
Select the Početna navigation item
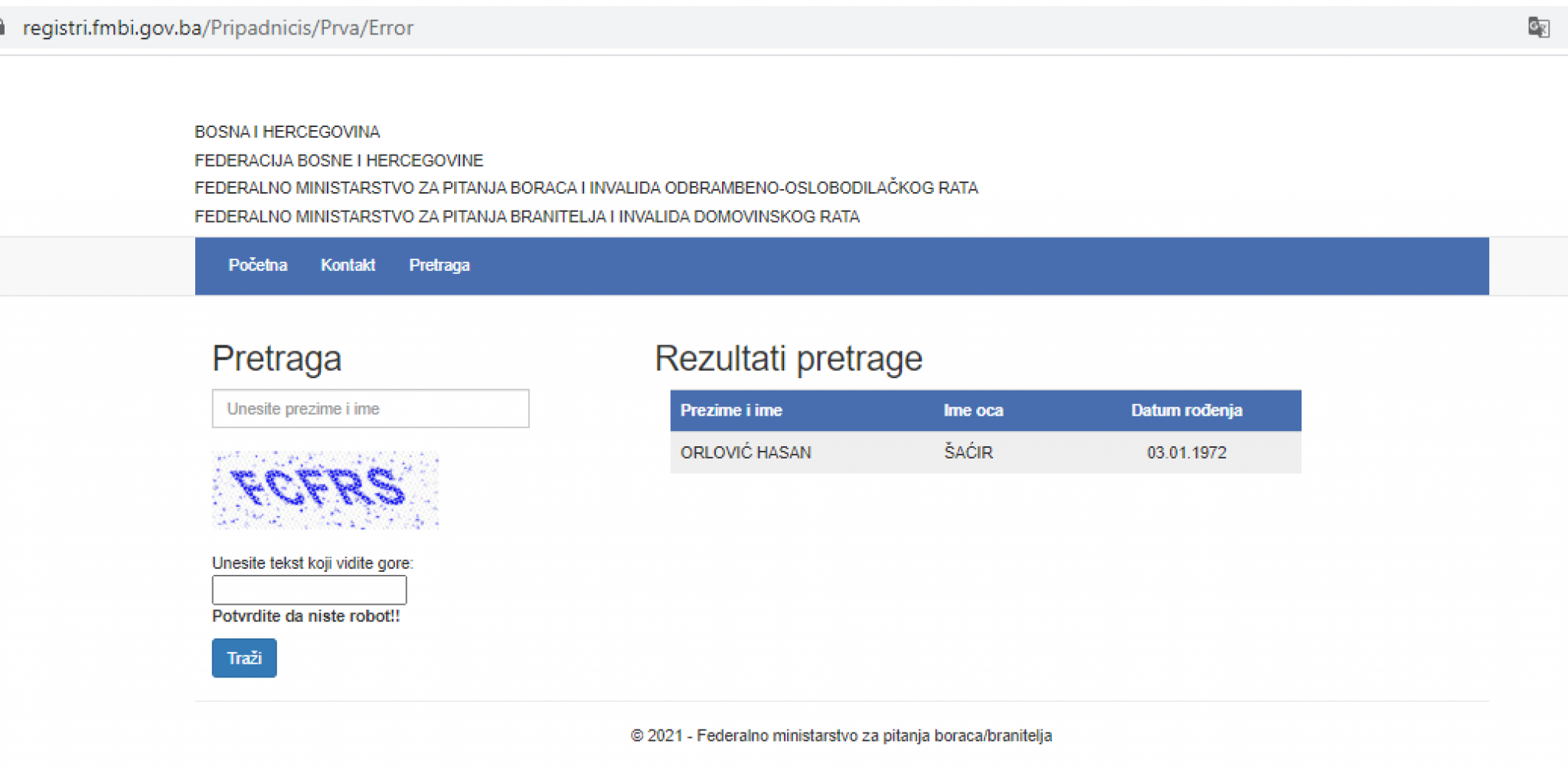257,265
